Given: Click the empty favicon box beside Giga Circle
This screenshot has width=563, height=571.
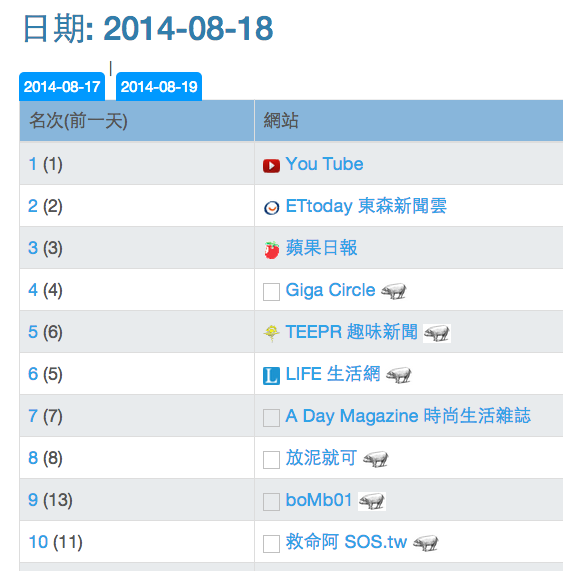Looking at the screenshot, I should coord(271,292).
